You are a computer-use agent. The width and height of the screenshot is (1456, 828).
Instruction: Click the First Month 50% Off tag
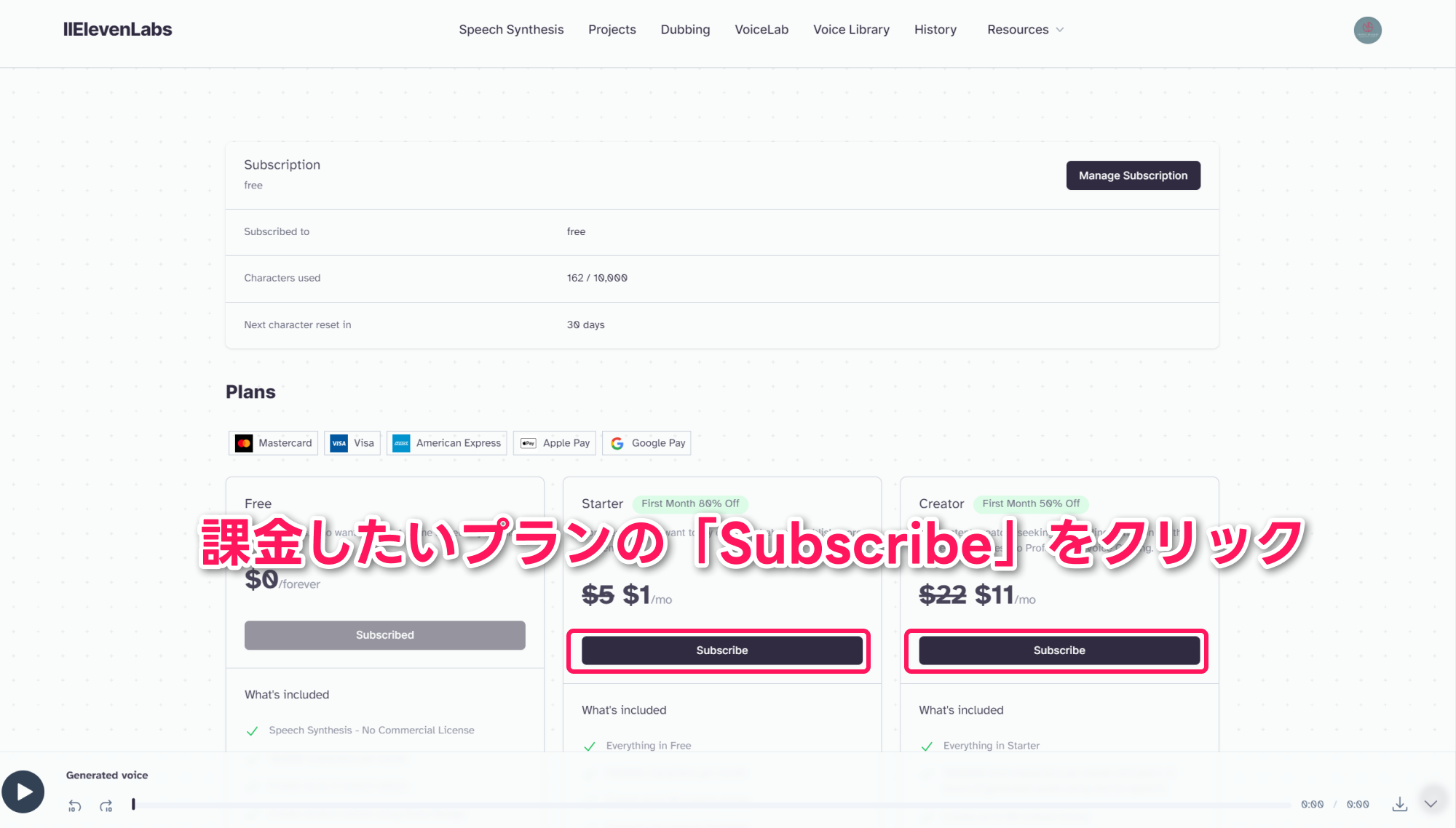(x=1031, y=503)
